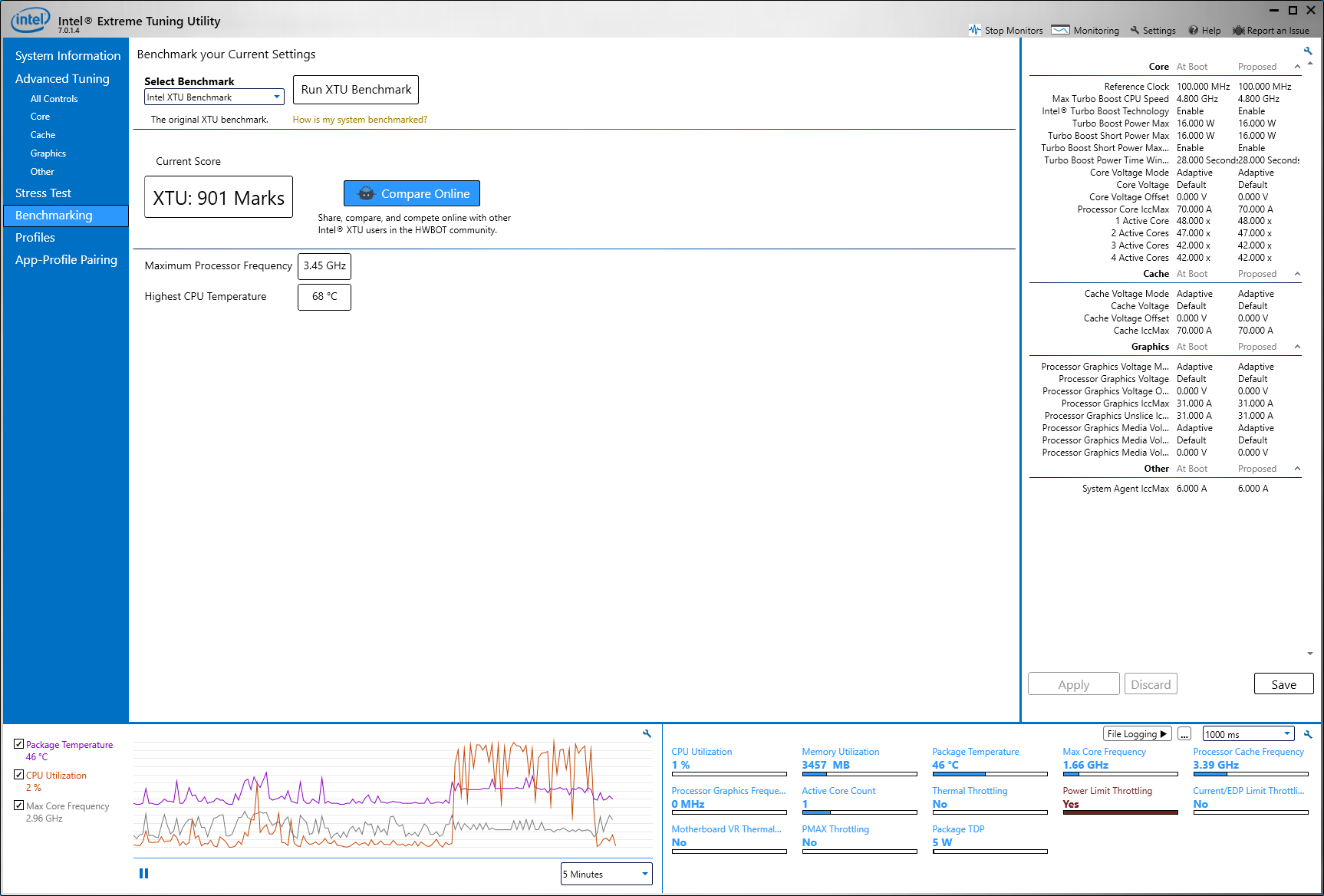Open the Select Benchmark dropdown
This screenshot has width=1324, height=896.
pos(214,97)
